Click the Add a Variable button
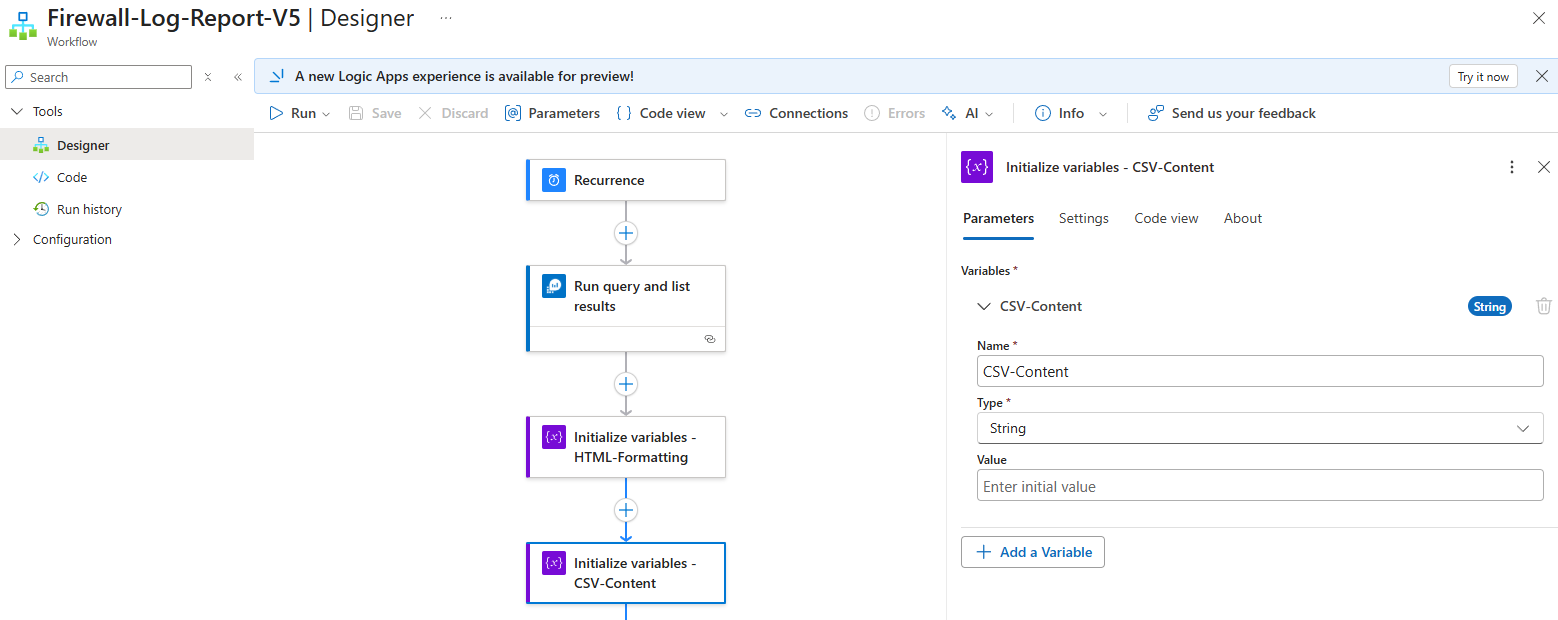The height and width of the screenshot is (620, 1558). (x=1032, y=552)
